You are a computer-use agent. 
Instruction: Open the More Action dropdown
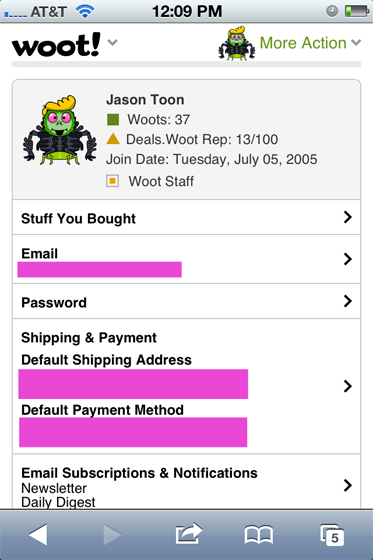tap(310, 43)
